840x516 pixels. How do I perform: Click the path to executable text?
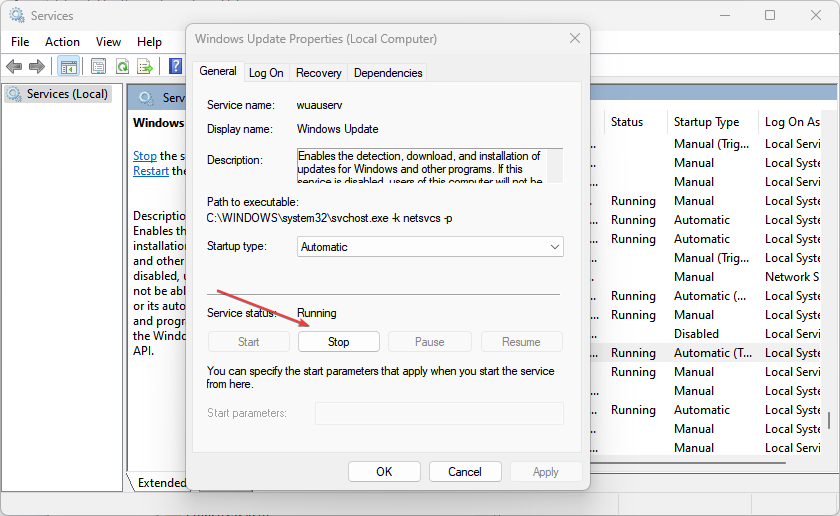[x=329, y=218]
